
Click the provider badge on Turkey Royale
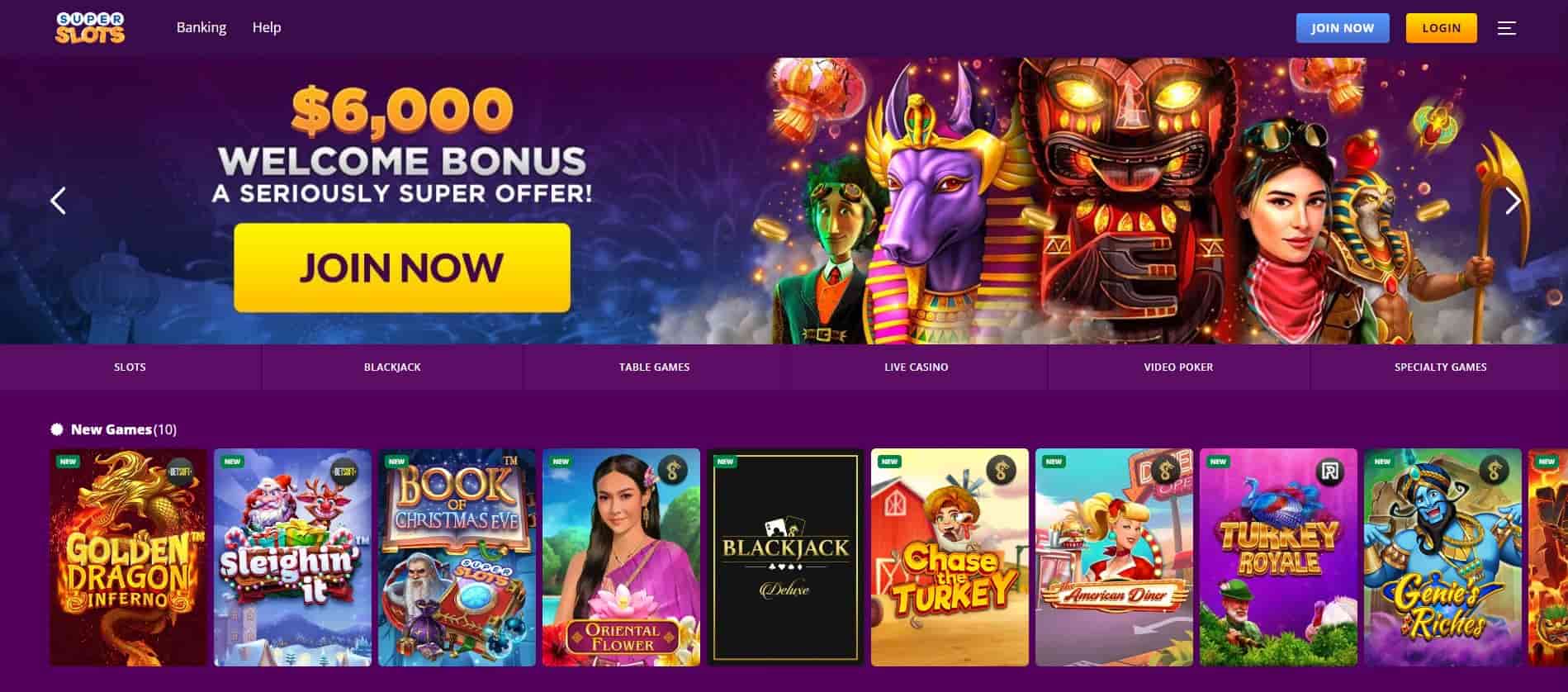(x=1330, y=471)
